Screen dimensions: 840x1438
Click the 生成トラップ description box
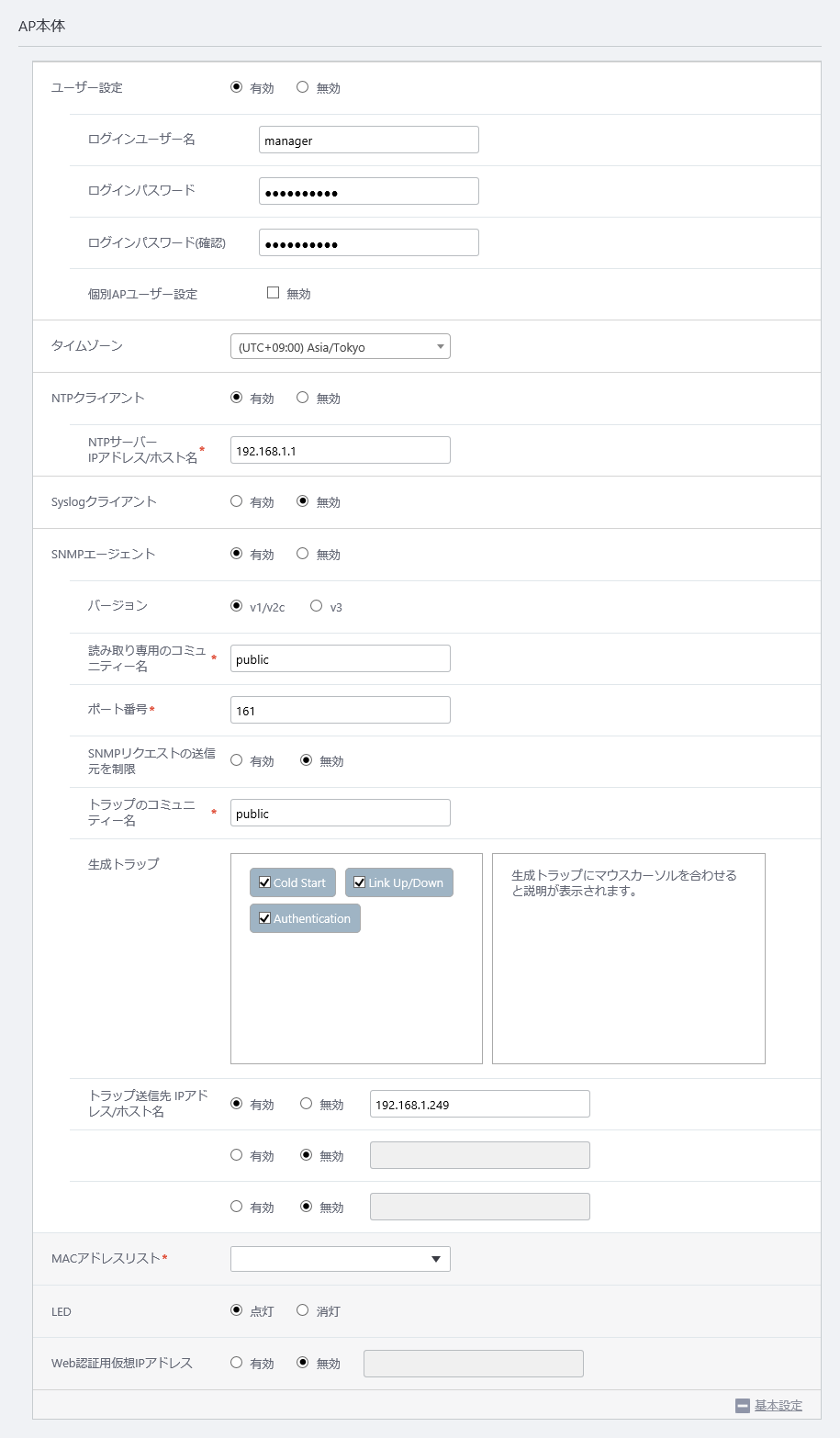(629, 959)
